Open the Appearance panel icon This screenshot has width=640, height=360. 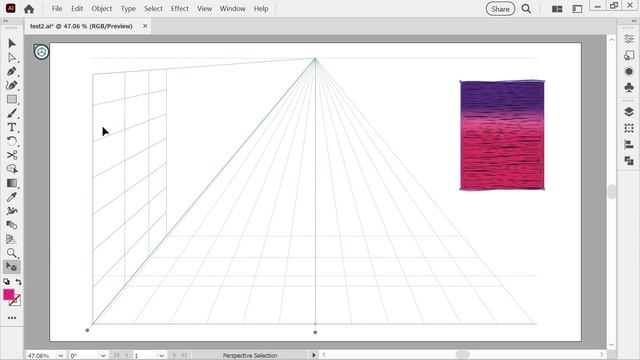pyautogui.click(x=629, y=71)
